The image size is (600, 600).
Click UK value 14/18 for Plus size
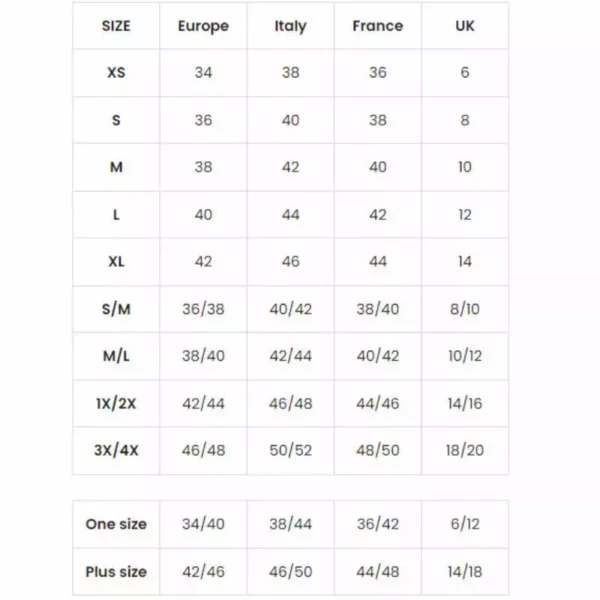(x=465, y=572)
